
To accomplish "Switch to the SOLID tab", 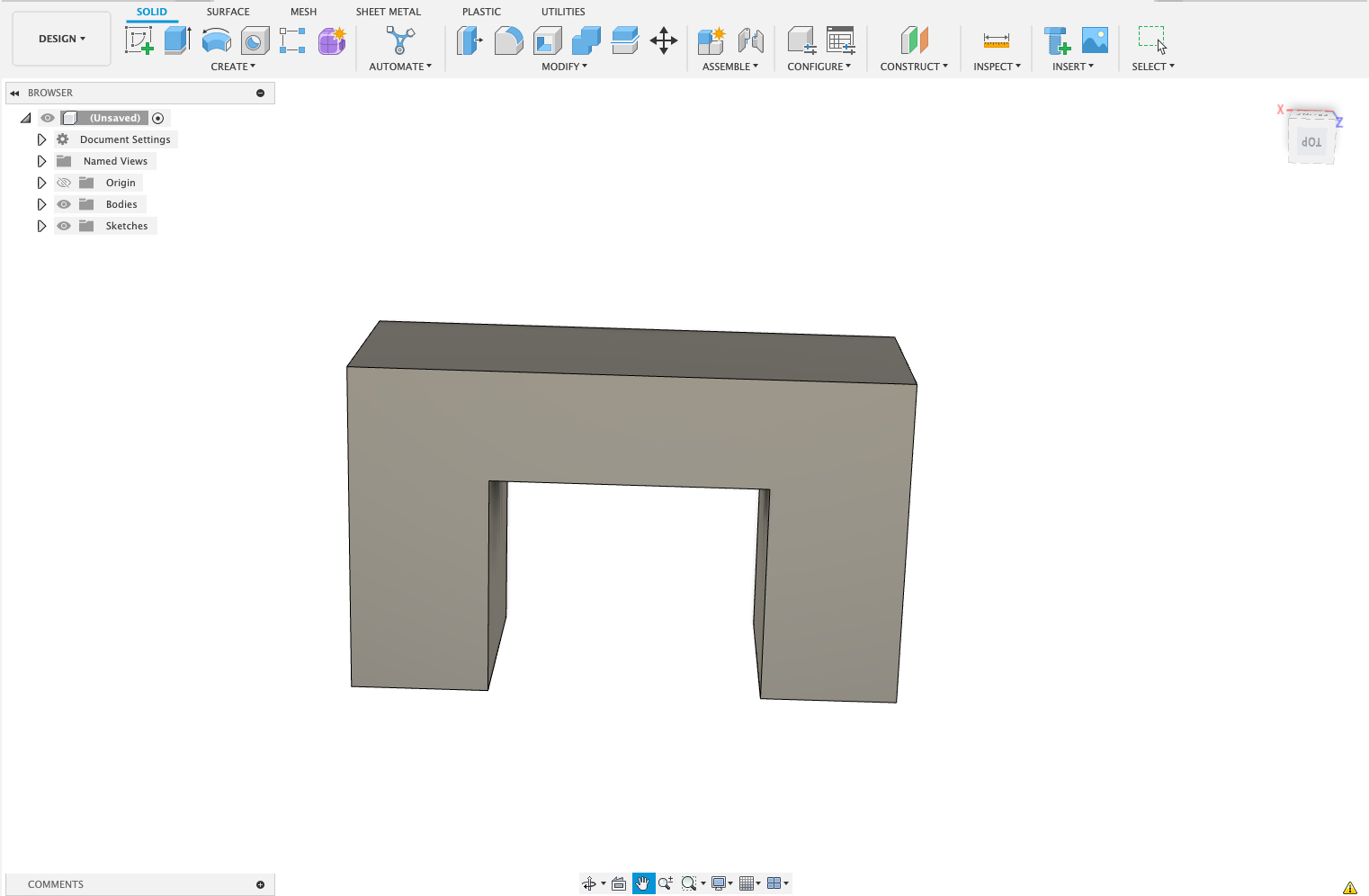I will [152, 12].
